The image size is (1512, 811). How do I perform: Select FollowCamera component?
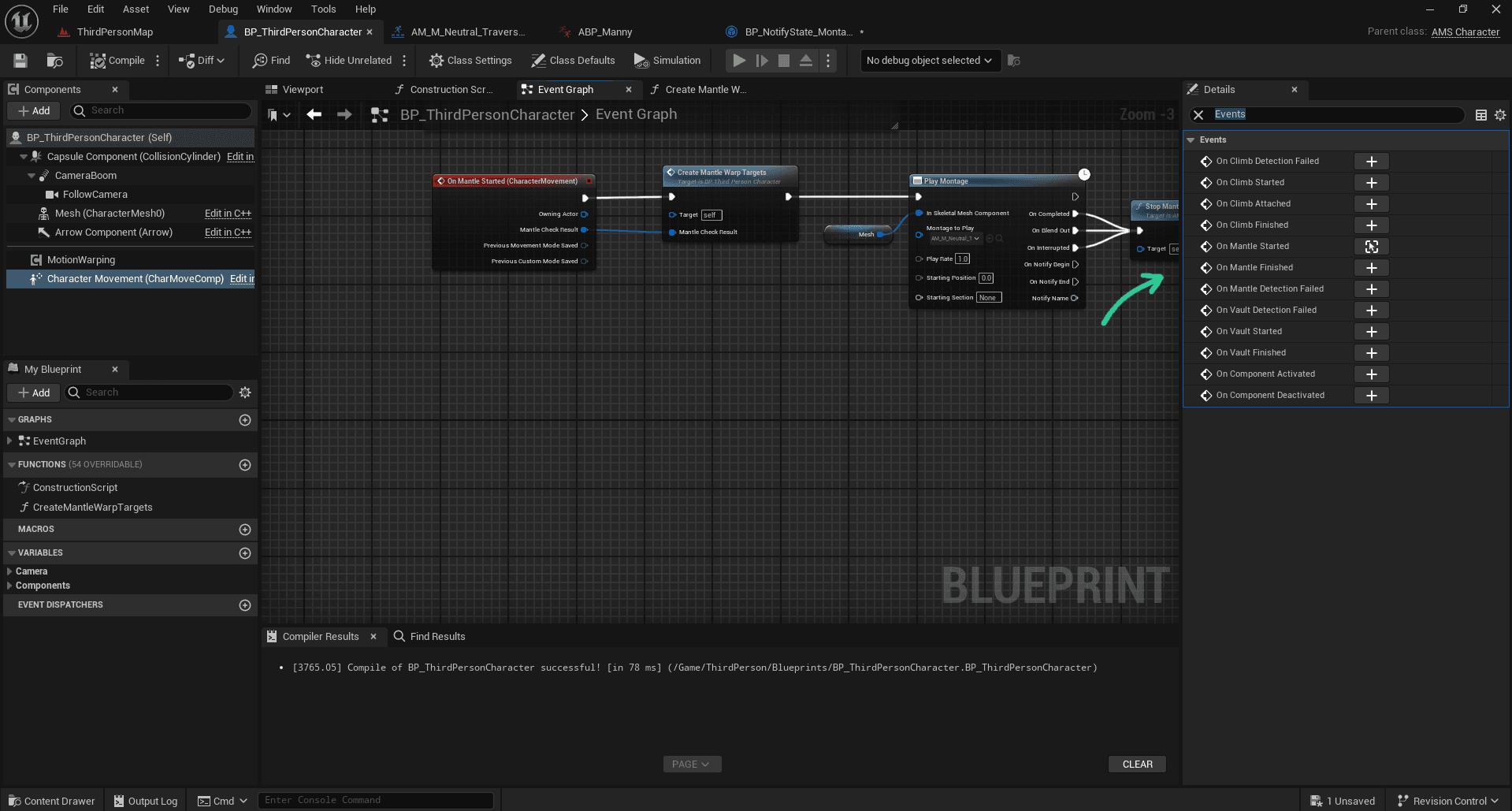pos(95,195)
